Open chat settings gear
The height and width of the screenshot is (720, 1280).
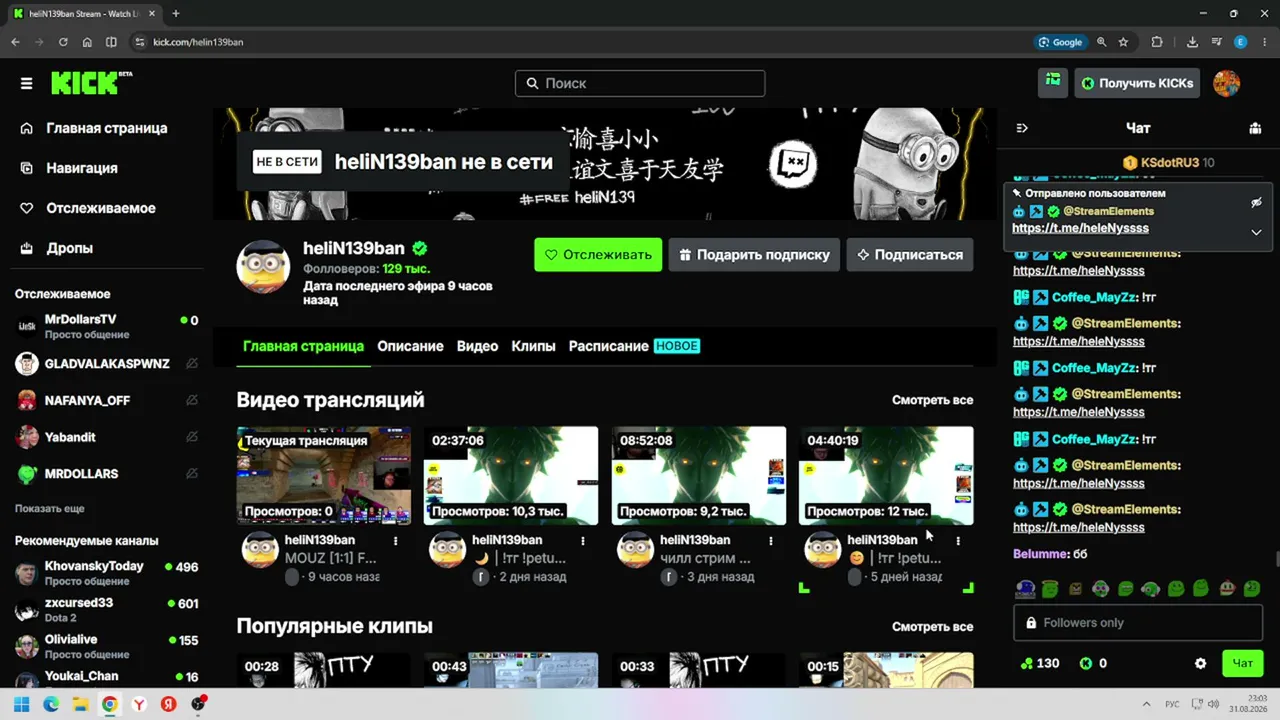[x=1201, y=663]
